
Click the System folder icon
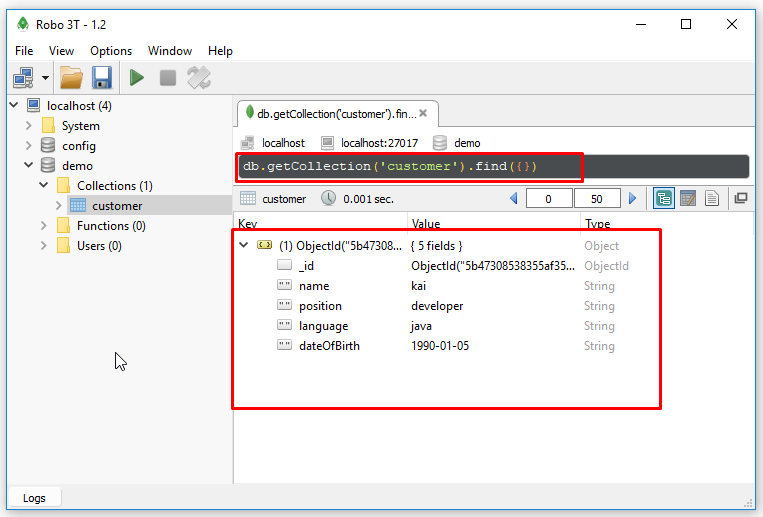click(48, 126)
